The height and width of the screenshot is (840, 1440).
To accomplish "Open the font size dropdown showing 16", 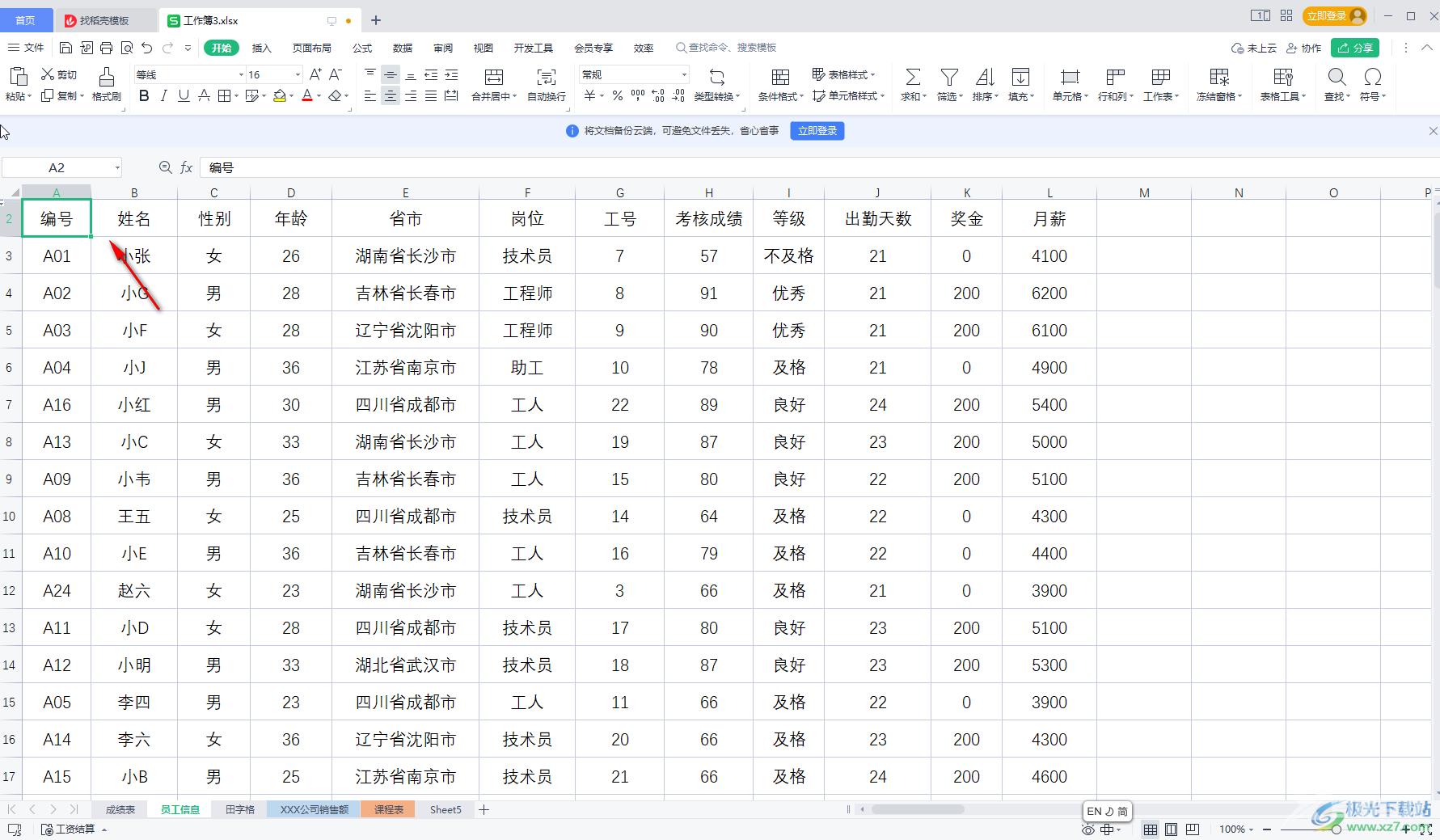I will coord(298,74).
